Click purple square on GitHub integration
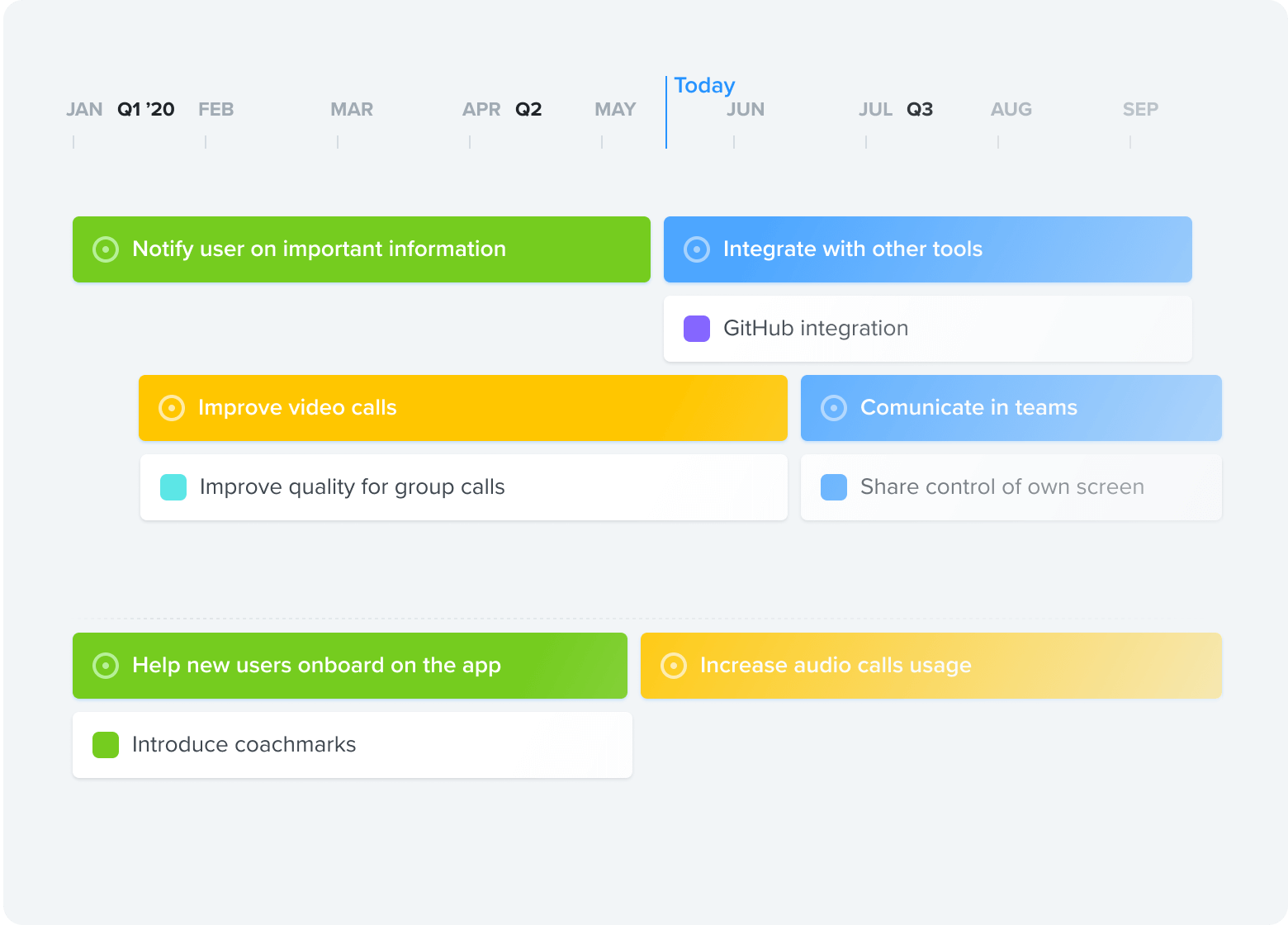1288x925 pixels. [x=697, y=329]
